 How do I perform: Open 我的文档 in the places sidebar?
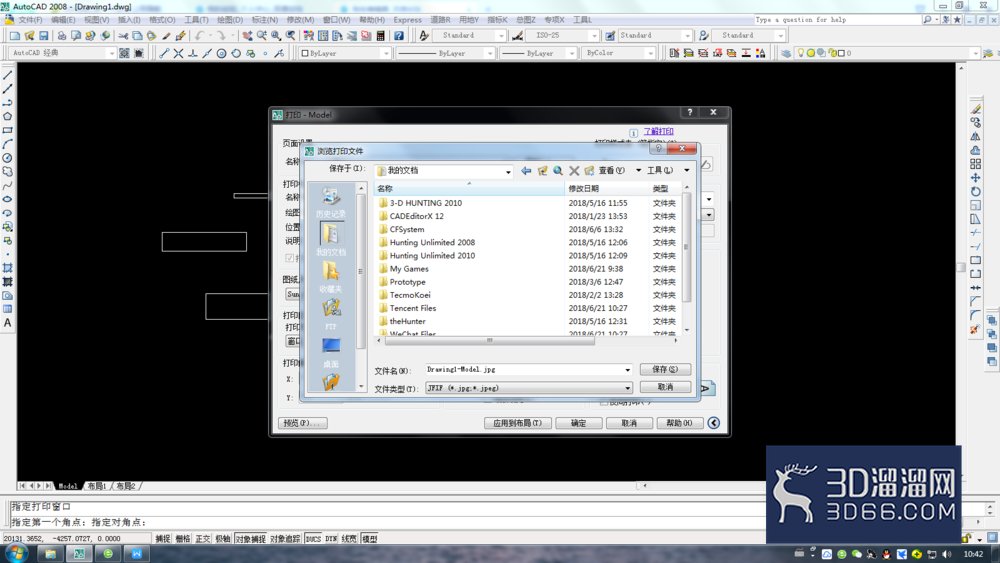330,239
